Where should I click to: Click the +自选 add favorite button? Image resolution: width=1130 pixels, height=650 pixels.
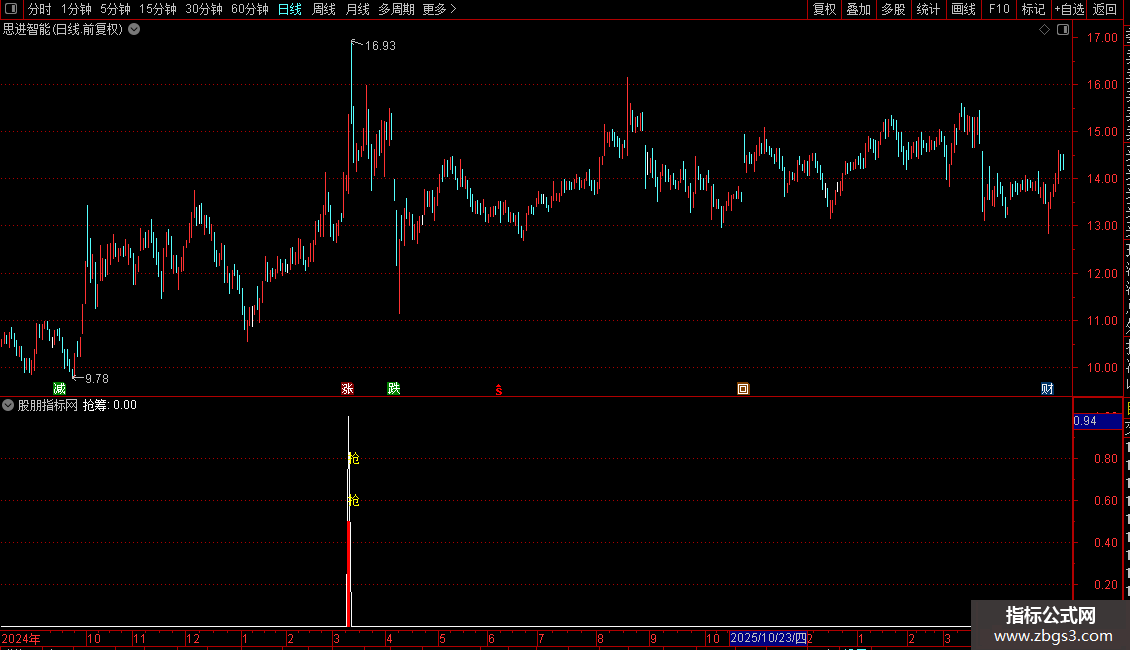pos(1069,9)
